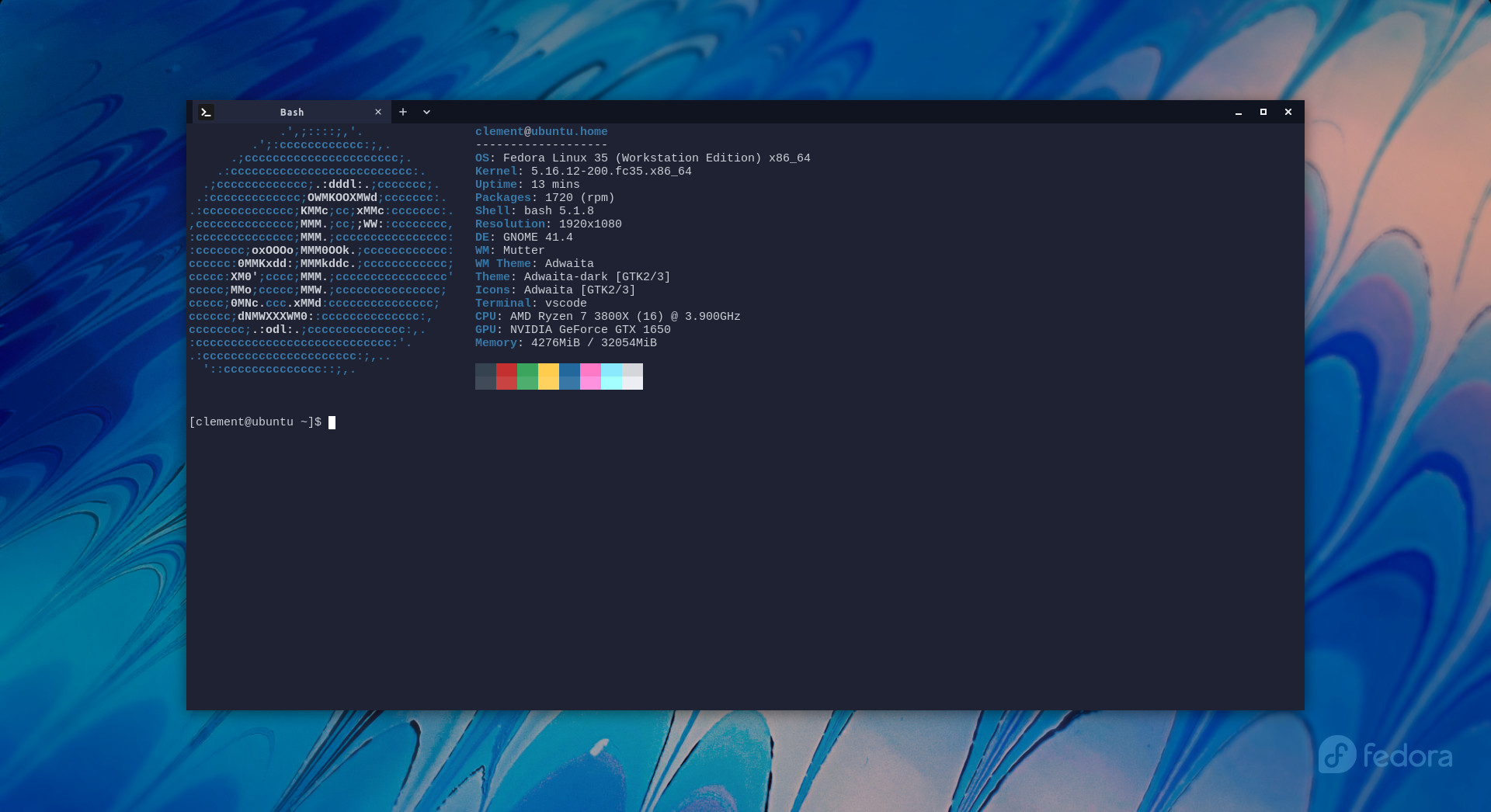
Task: Click the clement@ubuntu.home header text
Action: 541,132
